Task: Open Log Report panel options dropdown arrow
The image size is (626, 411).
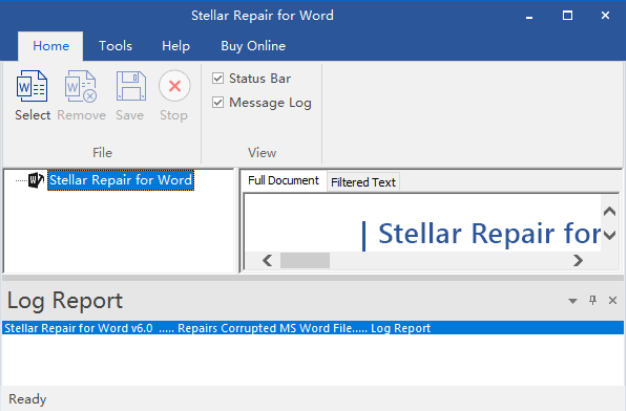Action: click(573, 300)
